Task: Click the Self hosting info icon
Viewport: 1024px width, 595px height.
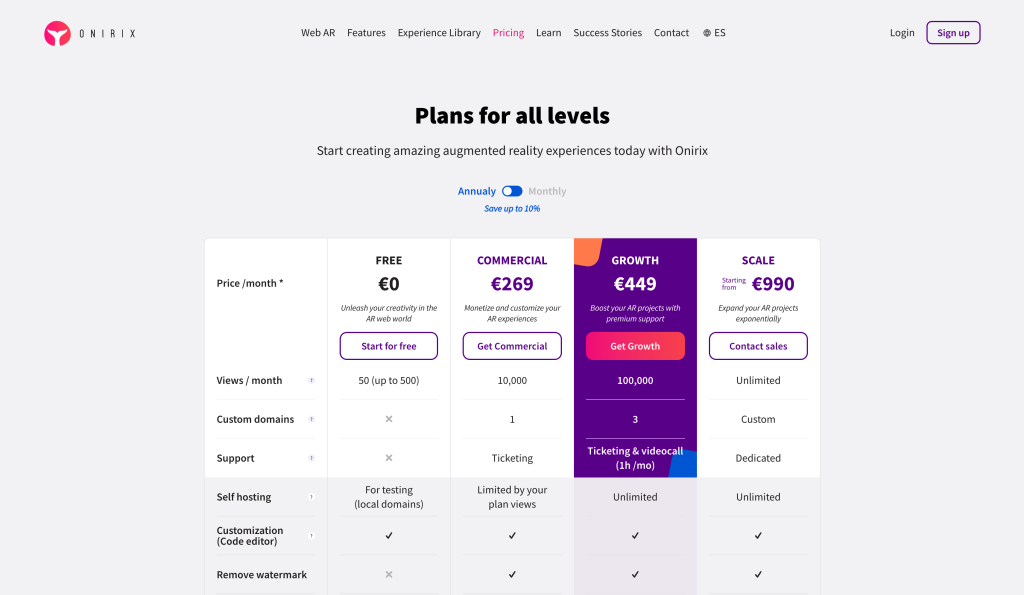Action: tap(311, 496)
